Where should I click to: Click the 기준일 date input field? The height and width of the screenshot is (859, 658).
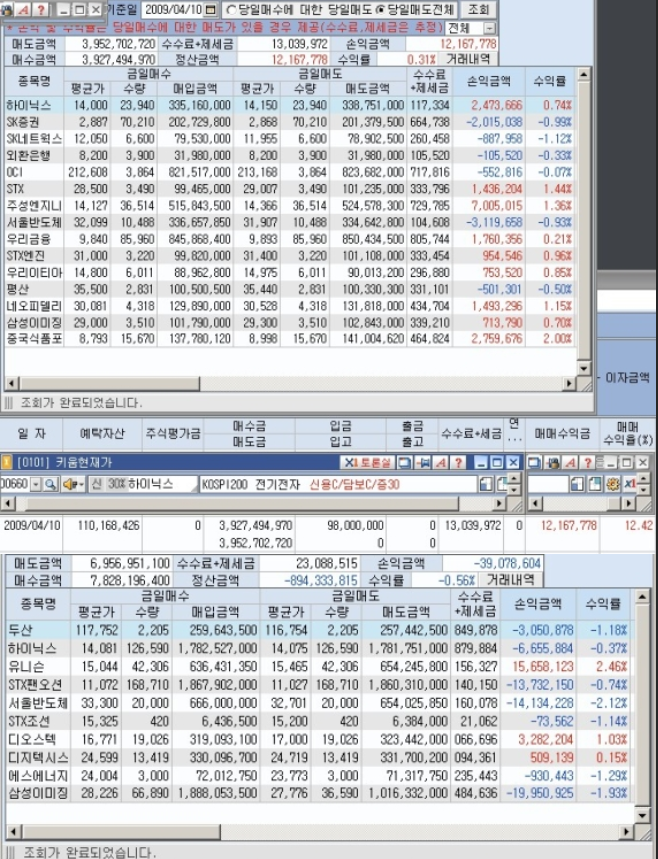pos(173,9)
